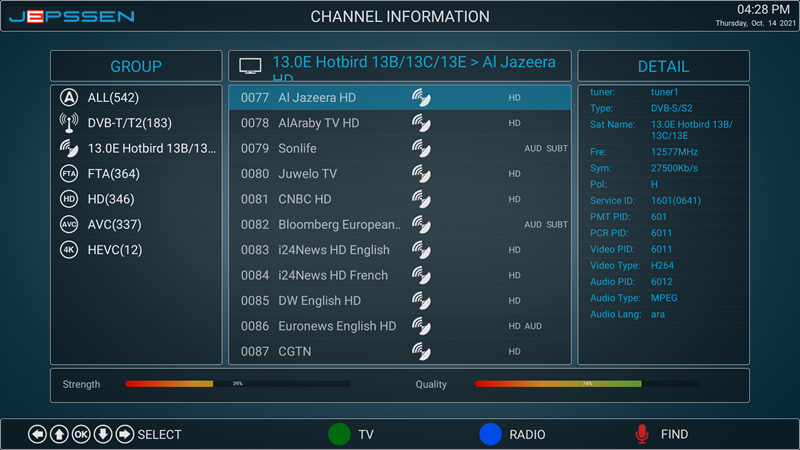The image size is (800, 450).
Task: Click the SELECT label
Action: point(159,435)
